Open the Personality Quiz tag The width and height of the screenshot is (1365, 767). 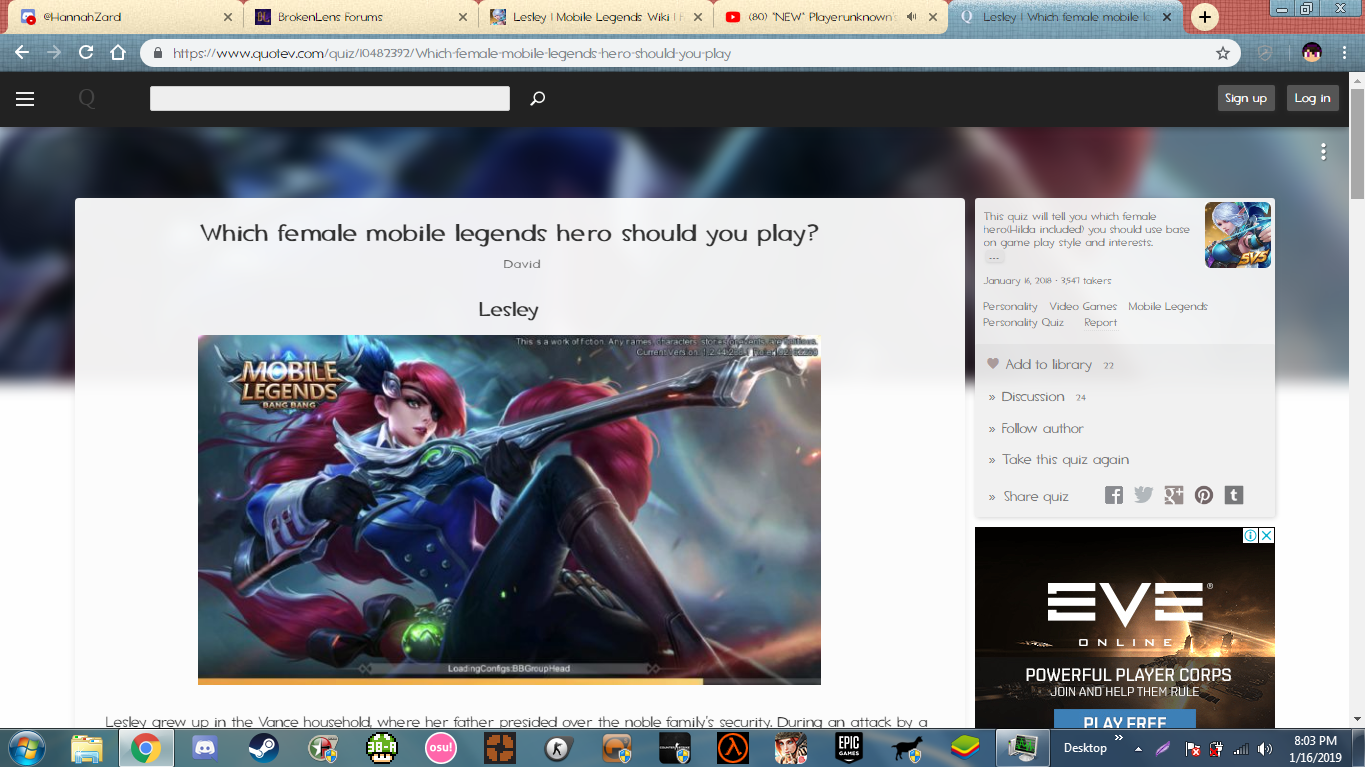pyautogui.click(x=1023, y=322)
